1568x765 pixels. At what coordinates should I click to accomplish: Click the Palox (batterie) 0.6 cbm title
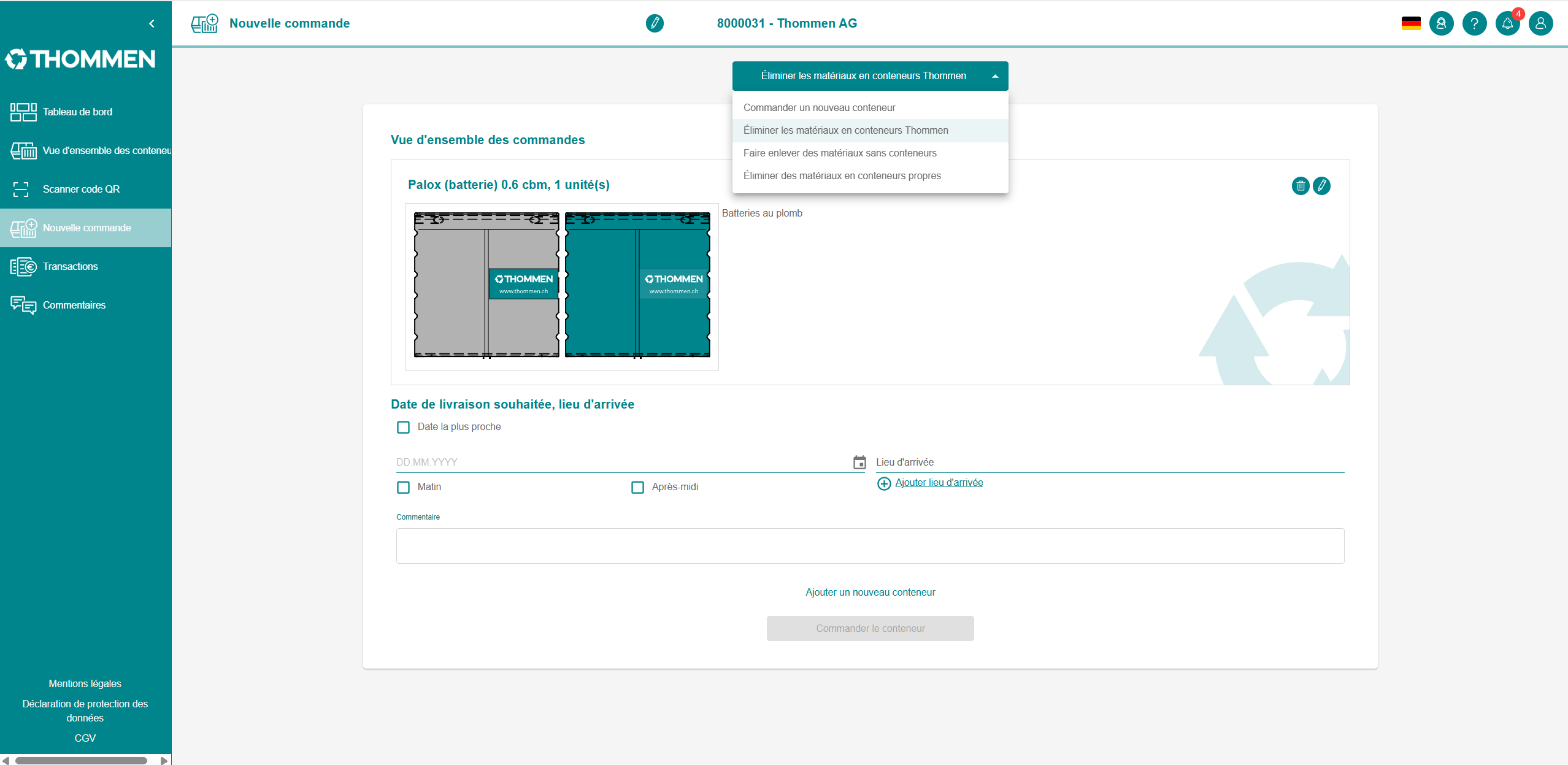(509, 185)
